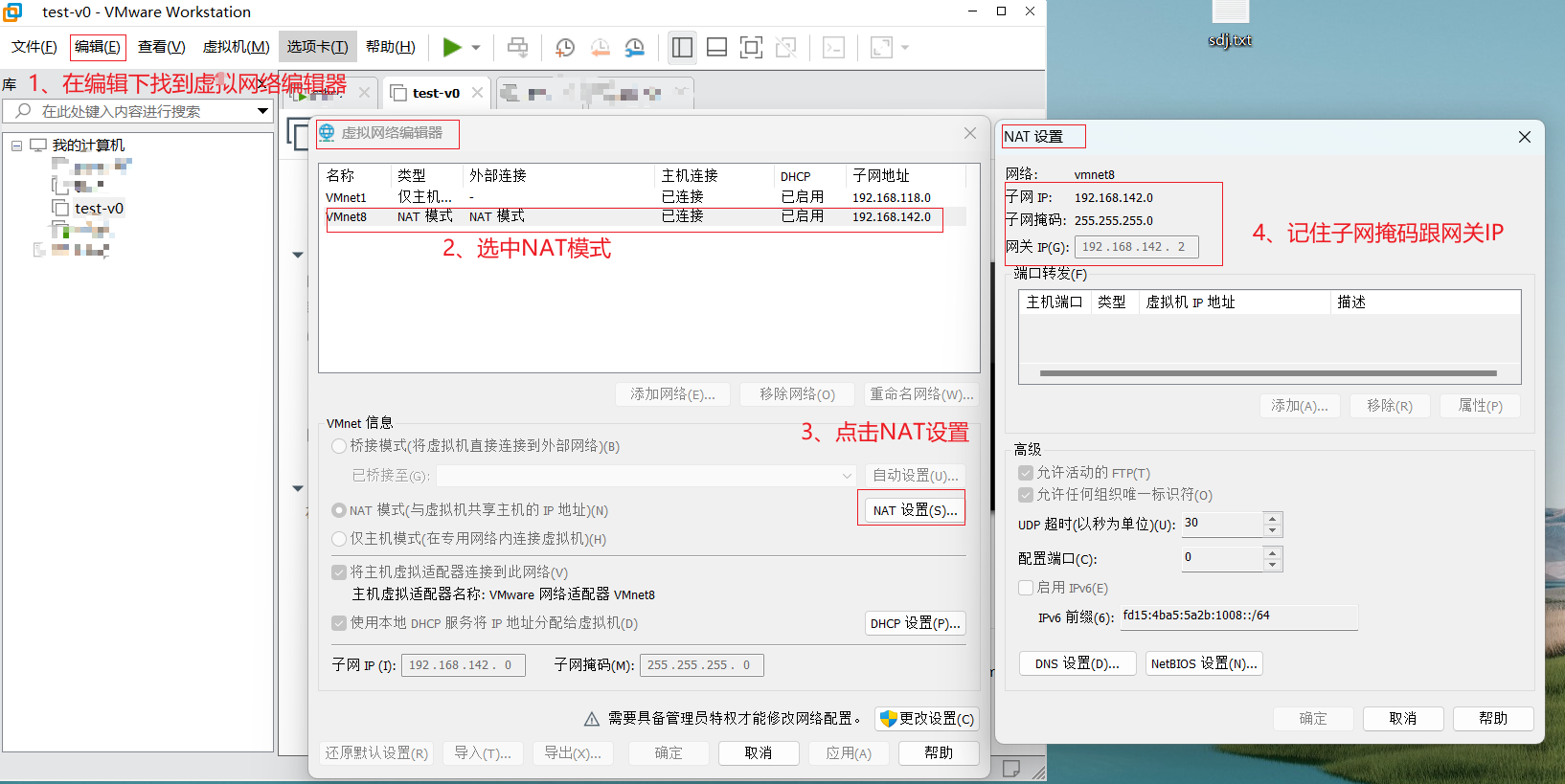Click the Ctrl+Alt+Del send icon
The height and width of the screenshot is (784, 1565).
tap(517, 47)
